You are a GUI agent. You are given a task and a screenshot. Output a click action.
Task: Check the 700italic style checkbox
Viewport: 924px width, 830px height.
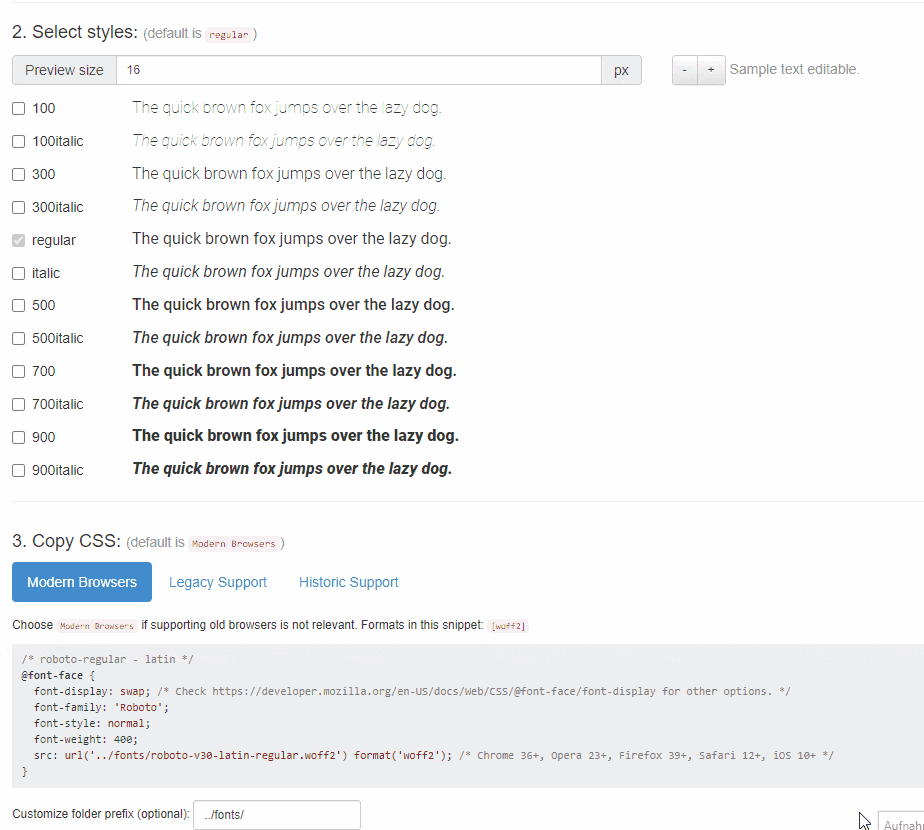[x=18, y=404]
